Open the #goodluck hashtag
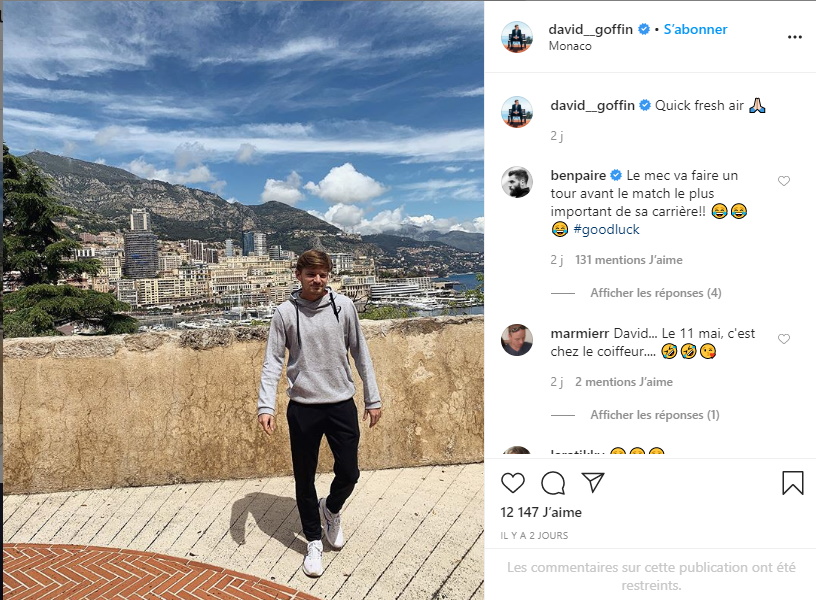The width and height of the screenshot is (816, 600). pyautogui.click(x=606, y=229)
